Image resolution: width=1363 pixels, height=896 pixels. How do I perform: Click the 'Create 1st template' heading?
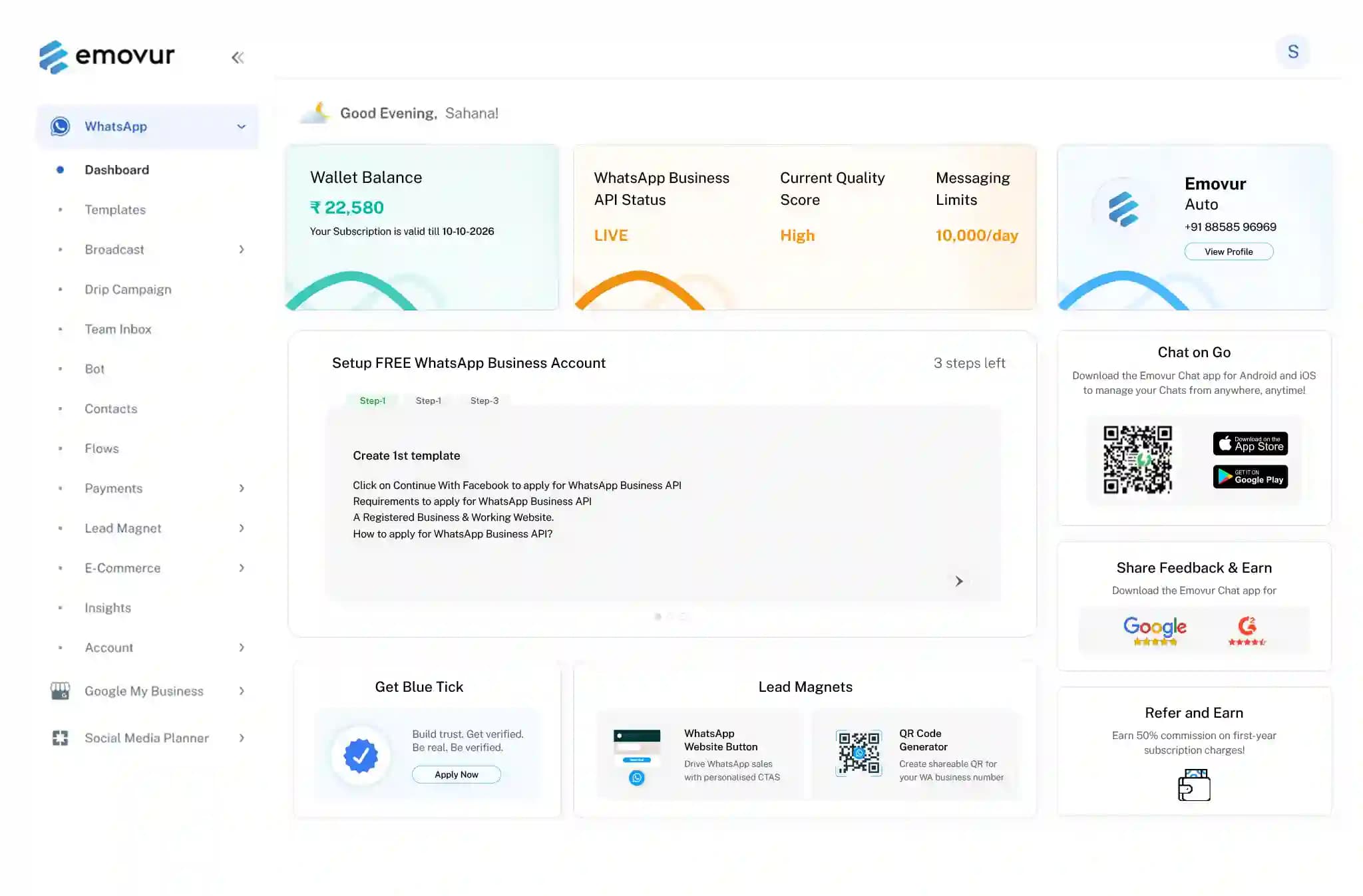click(x=407, y=456)
